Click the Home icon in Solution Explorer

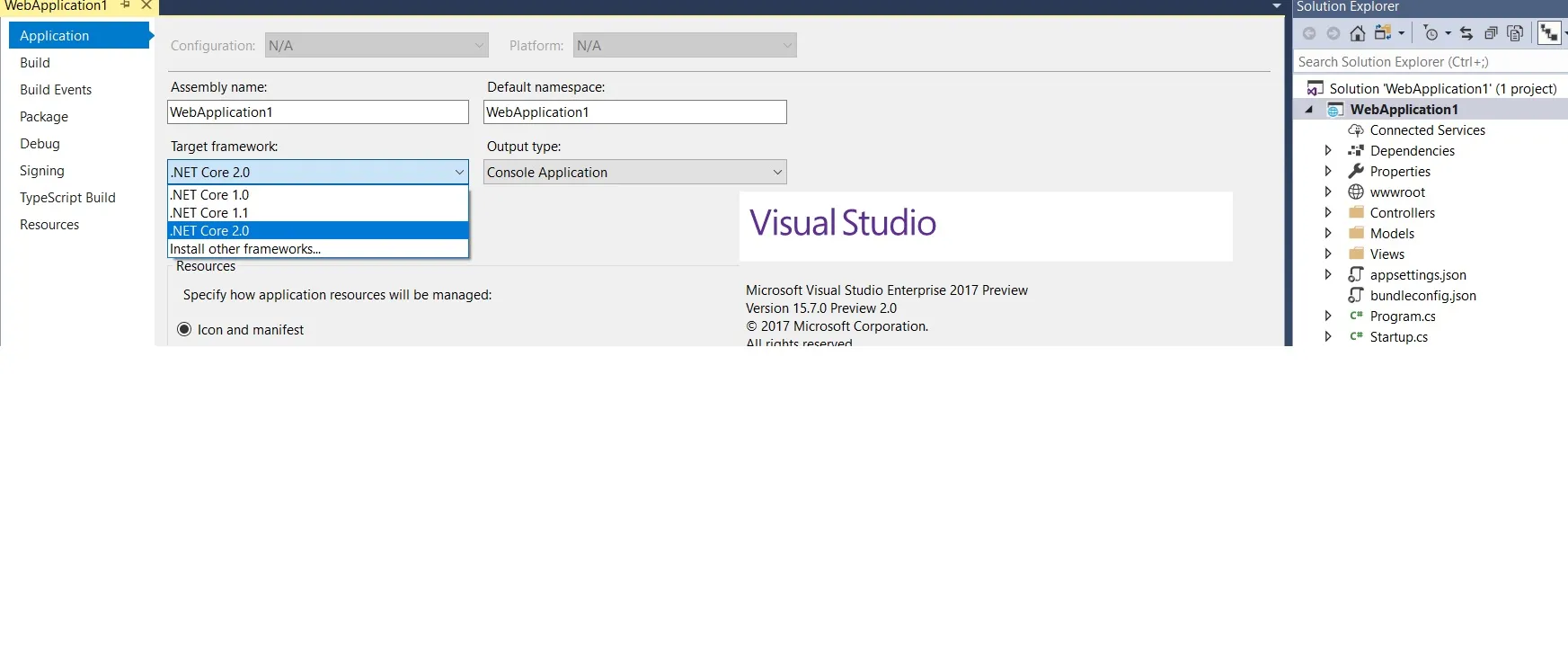[x=1358, y=33]
